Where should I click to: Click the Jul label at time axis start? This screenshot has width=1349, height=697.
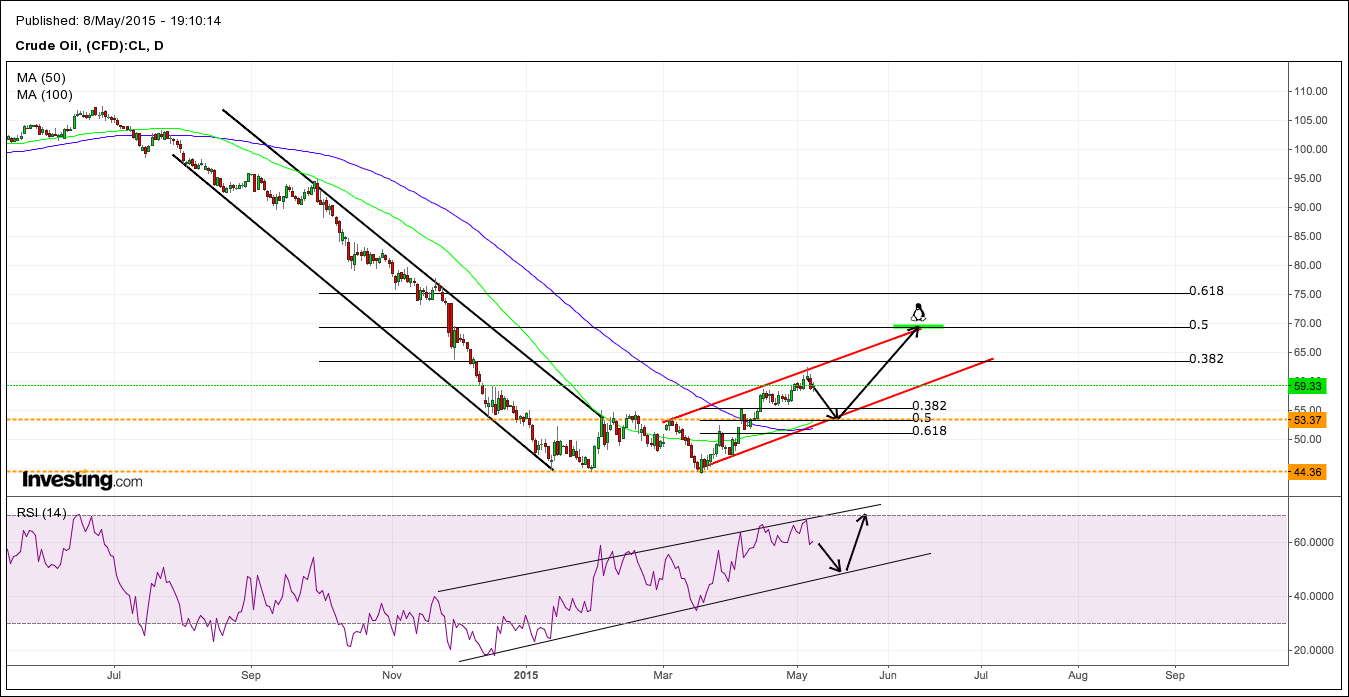tap(113, 676)
